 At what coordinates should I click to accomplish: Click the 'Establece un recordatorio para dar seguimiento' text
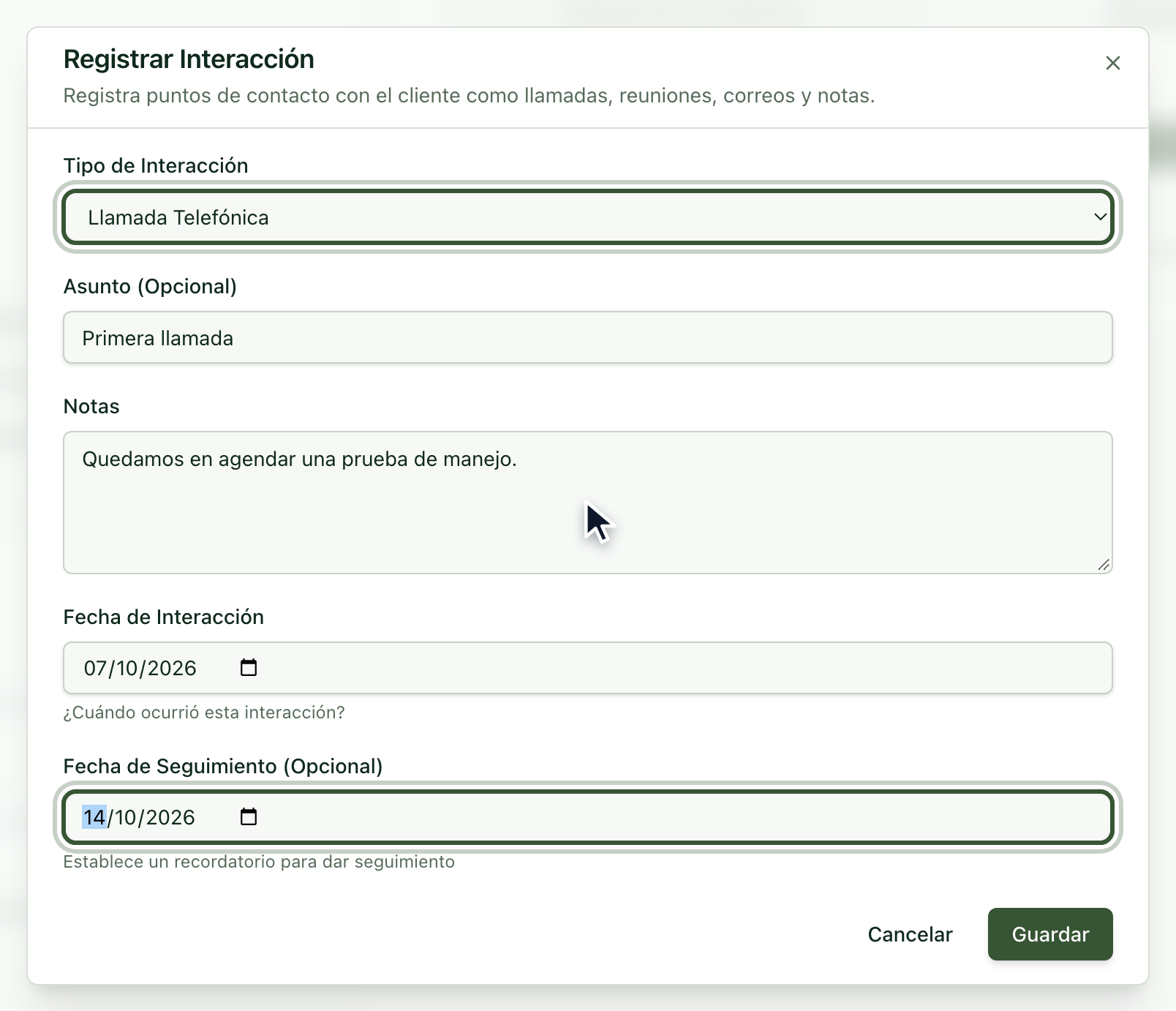259,862
